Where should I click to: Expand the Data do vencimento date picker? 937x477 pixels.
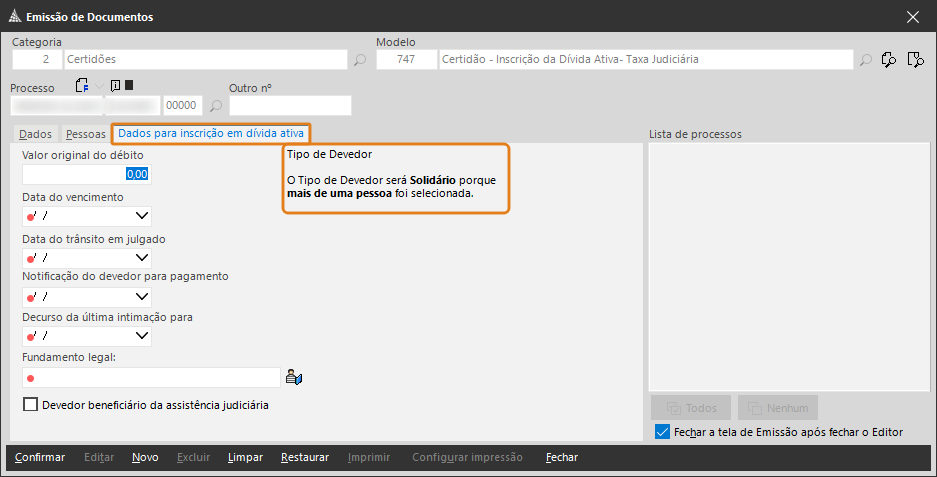[142, 216]
